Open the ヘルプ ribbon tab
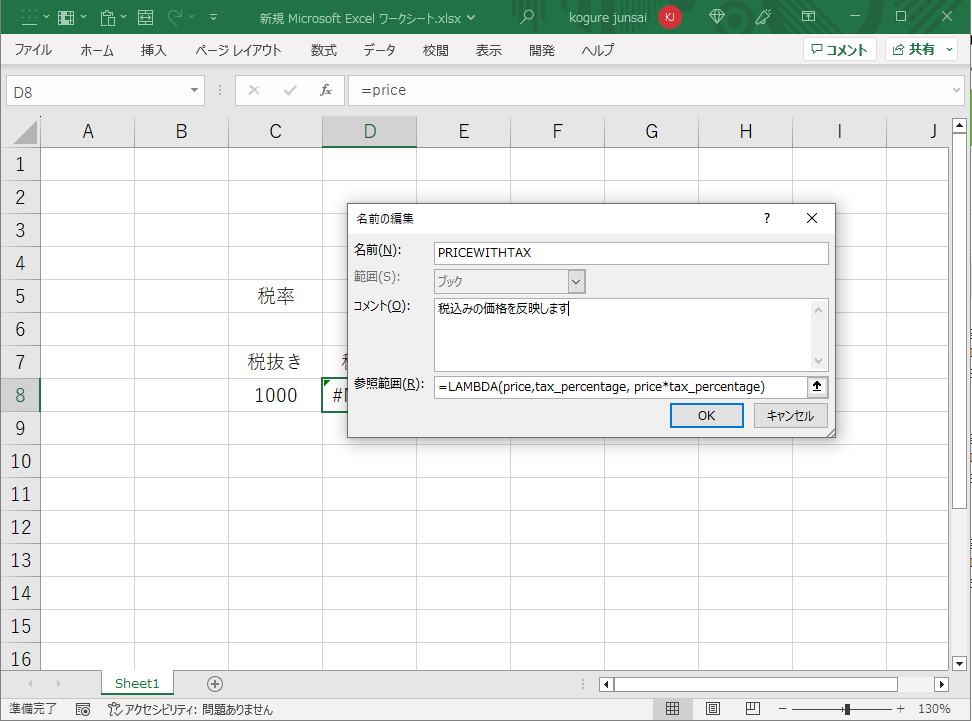This screenshot has width=972, height=721. [x=598, y=50]
